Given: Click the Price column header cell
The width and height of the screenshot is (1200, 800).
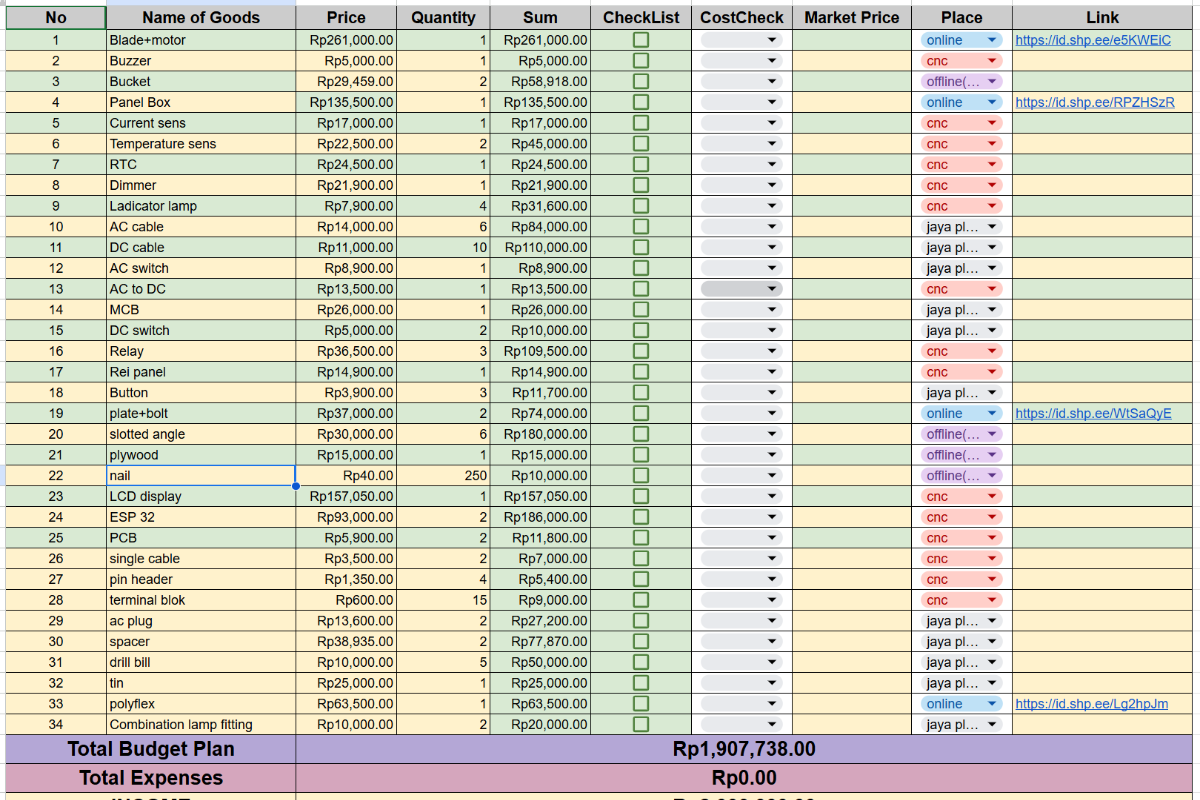Looking at the screenshot, I should 346,17.
